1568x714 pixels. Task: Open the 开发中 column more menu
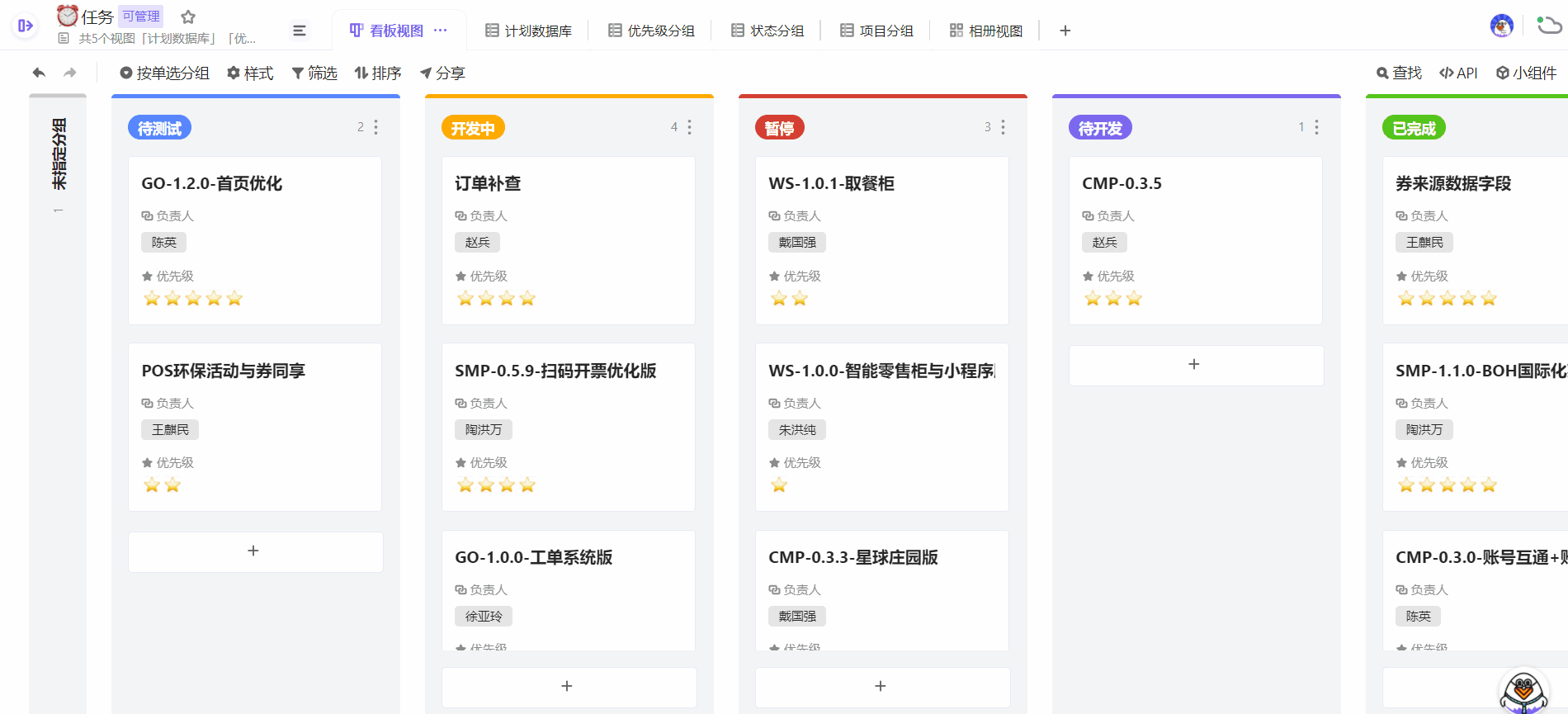pos(690,127)
